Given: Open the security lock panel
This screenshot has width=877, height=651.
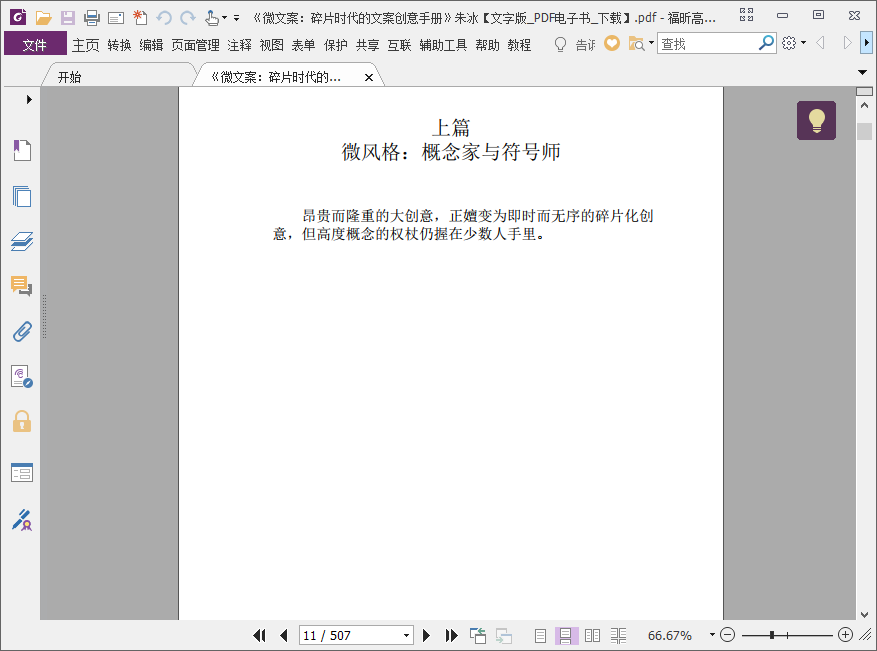Looking at the screenshot, I should [22, 421].
